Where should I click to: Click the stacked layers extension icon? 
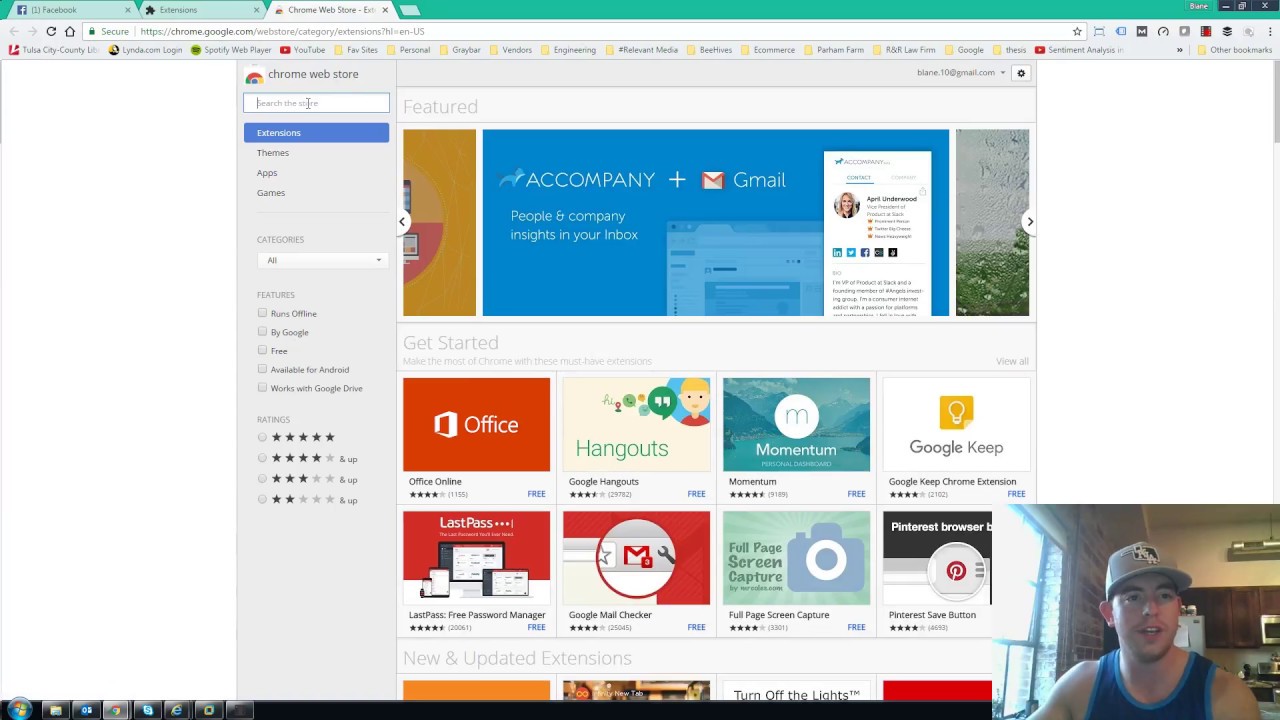pyautogui.click(x=1227, y=31)
